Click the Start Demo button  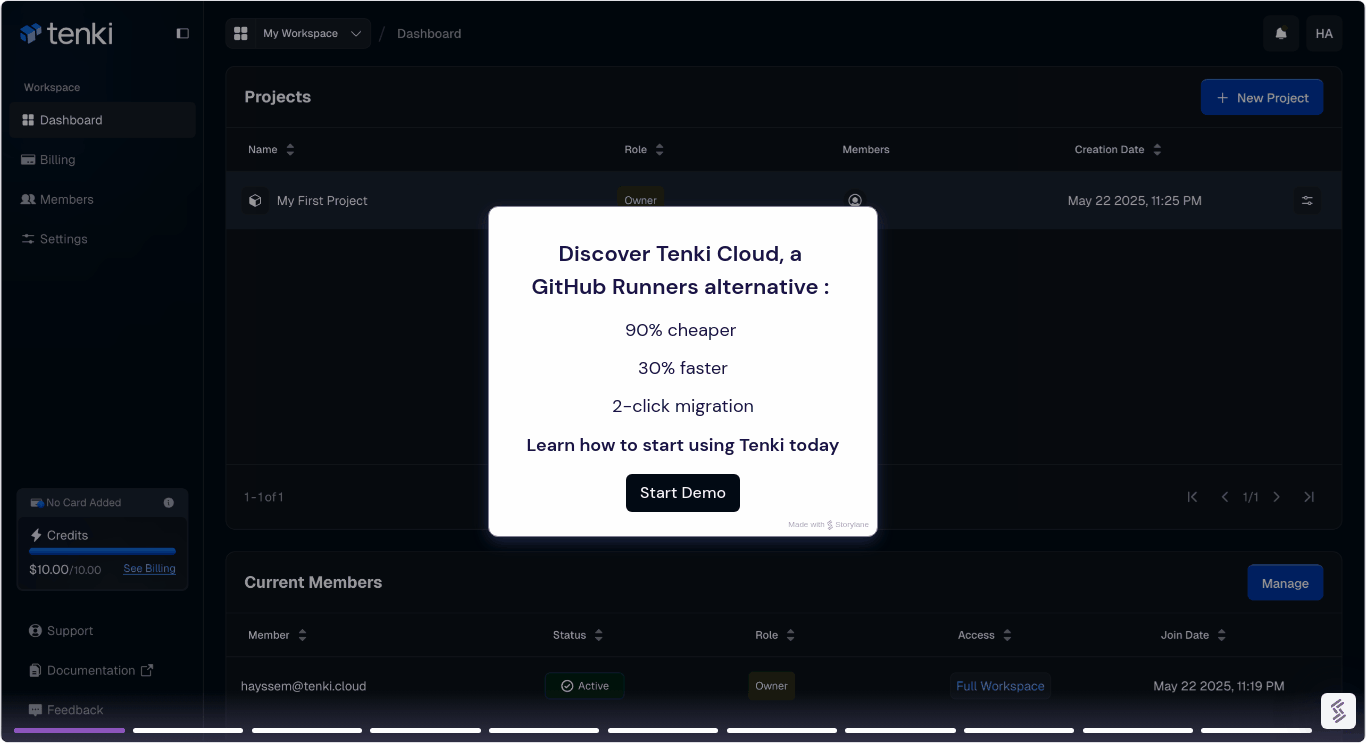[682, 492]
